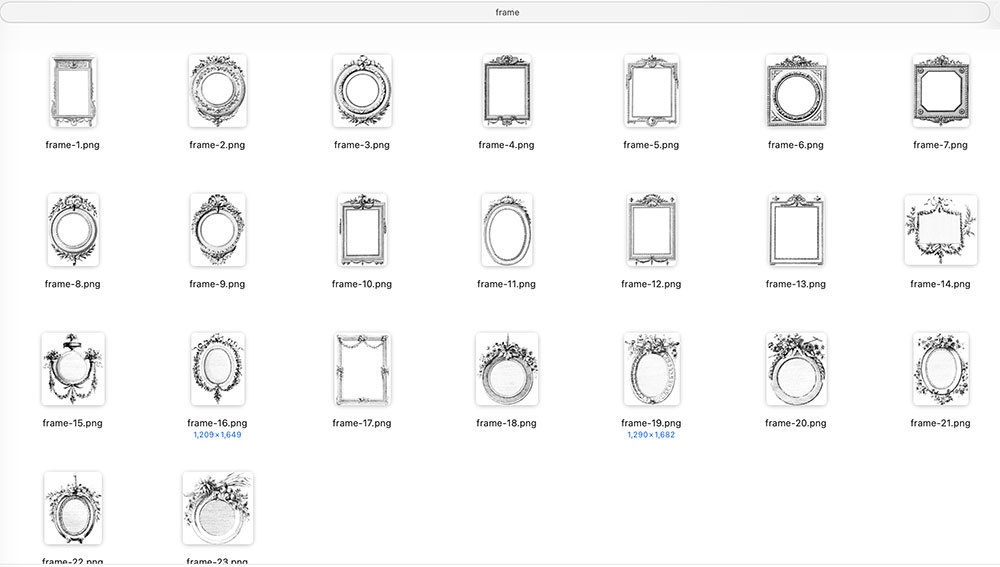1000x567 pixels.
Task: Click the 'frame' folder title bar
Action: coord(495,12)
